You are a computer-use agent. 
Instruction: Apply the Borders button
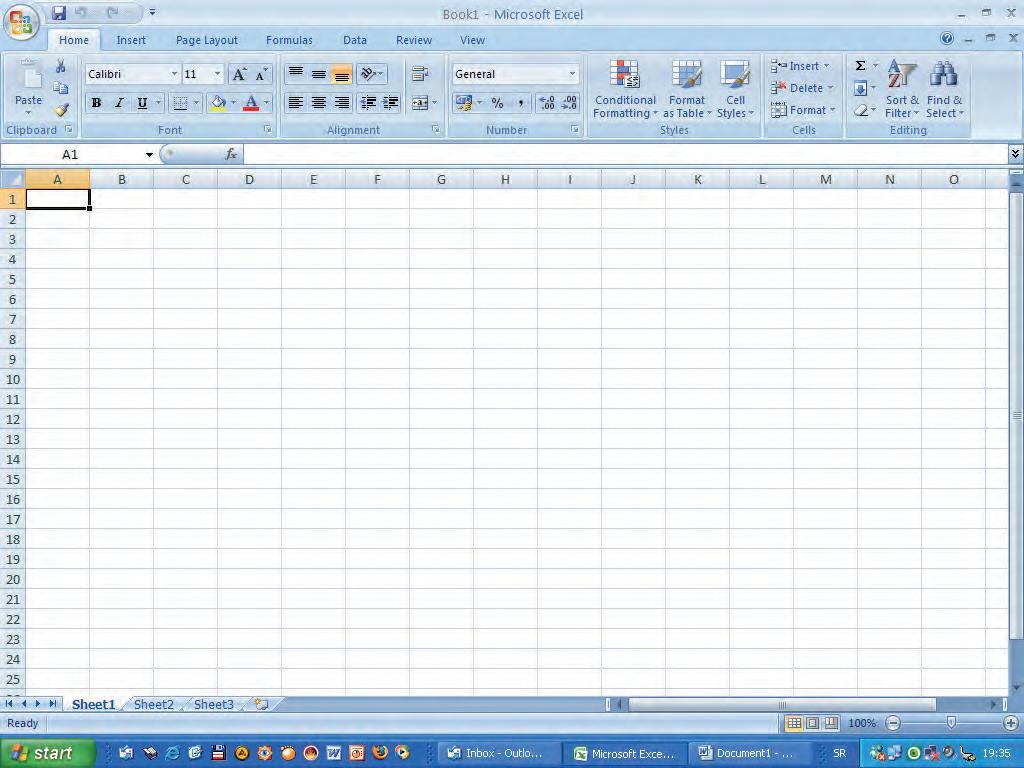[x=180, y=103]
